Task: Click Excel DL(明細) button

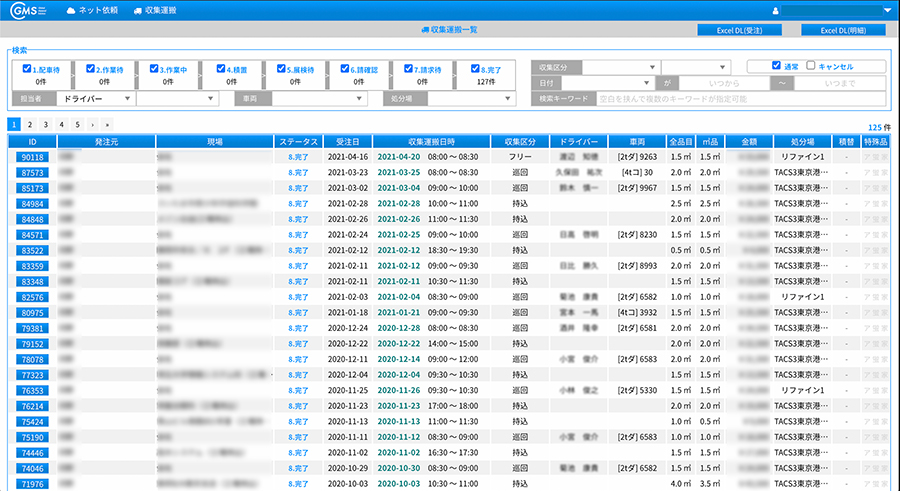Action: 843,30
